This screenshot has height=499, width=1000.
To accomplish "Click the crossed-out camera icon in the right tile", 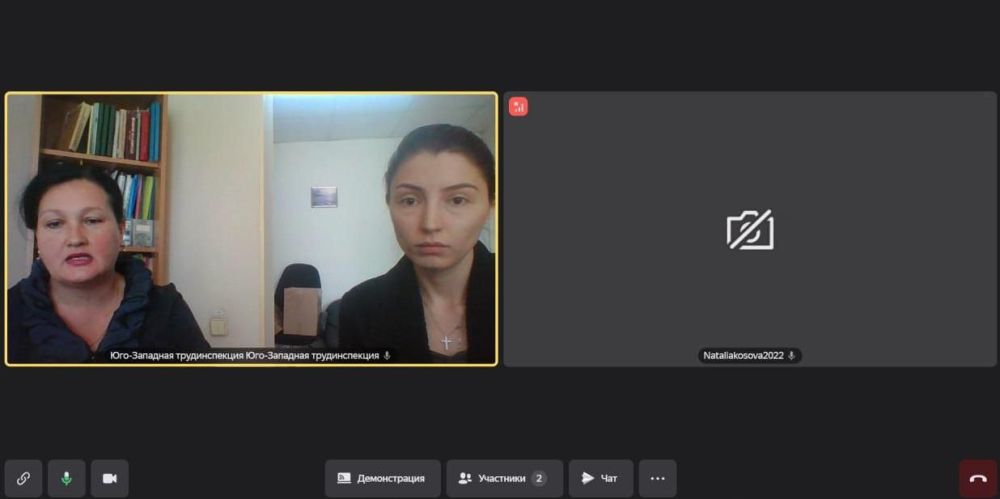I will tap(750, 230).
